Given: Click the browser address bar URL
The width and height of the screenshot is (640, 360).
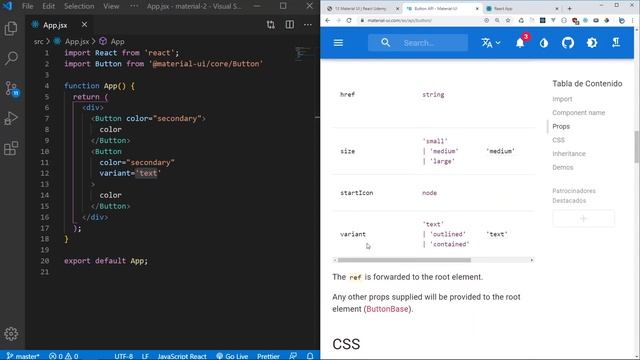Looking at the screenshot, I should 399,20.
